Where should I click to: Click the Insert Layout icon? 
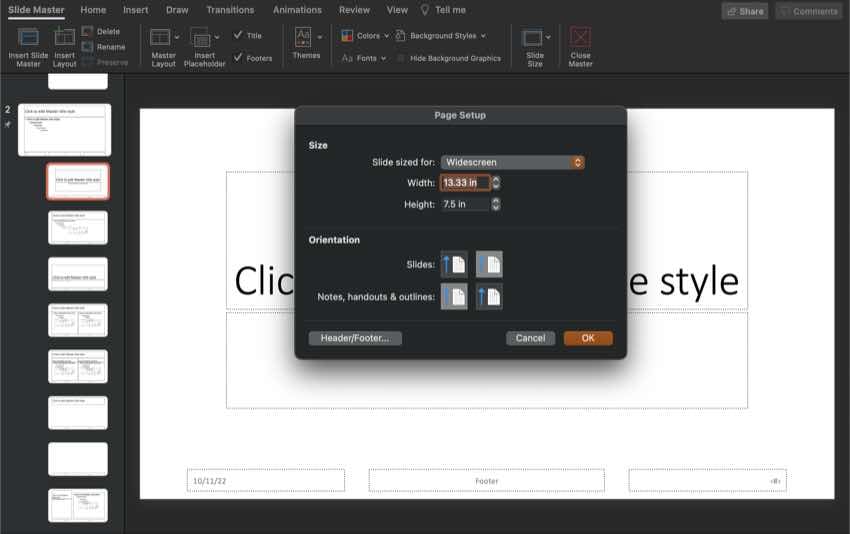(64, 38)
